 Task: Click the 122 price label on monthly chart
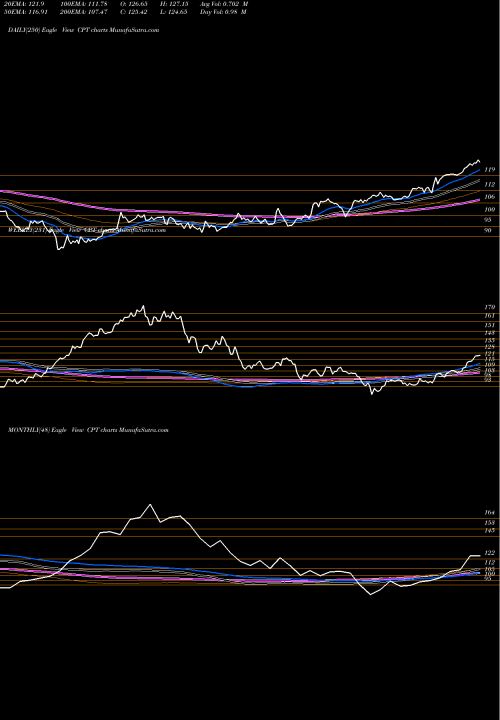[489, 553]
